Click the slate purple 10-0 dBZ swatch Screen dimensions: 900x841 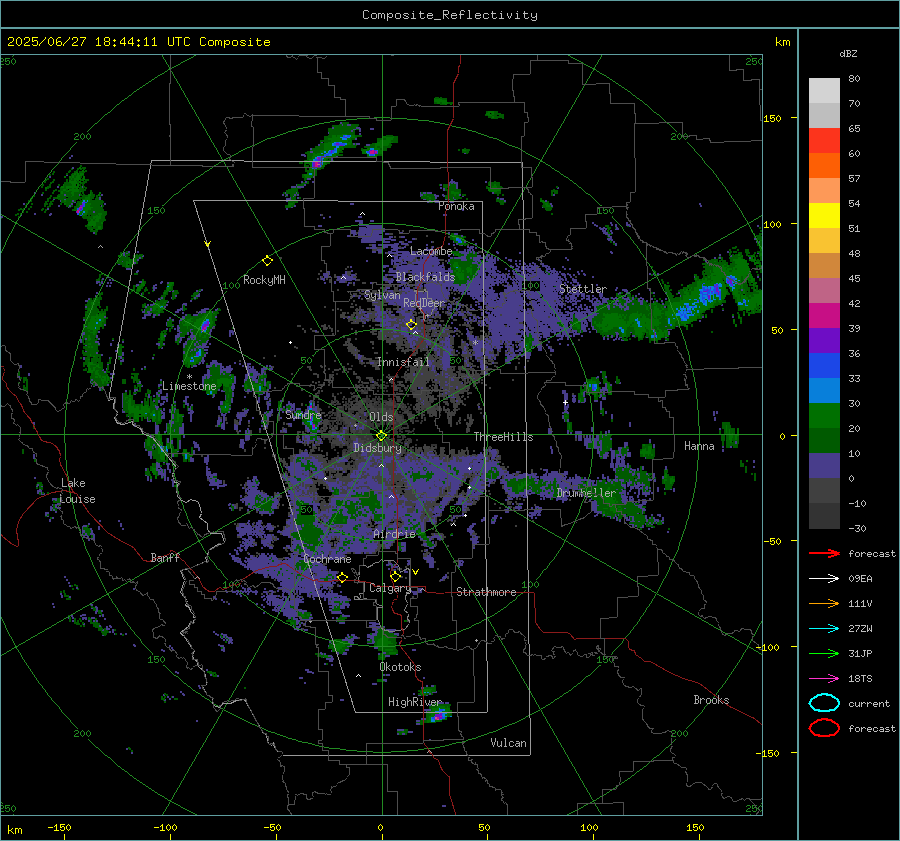click(x=824, y=466)
